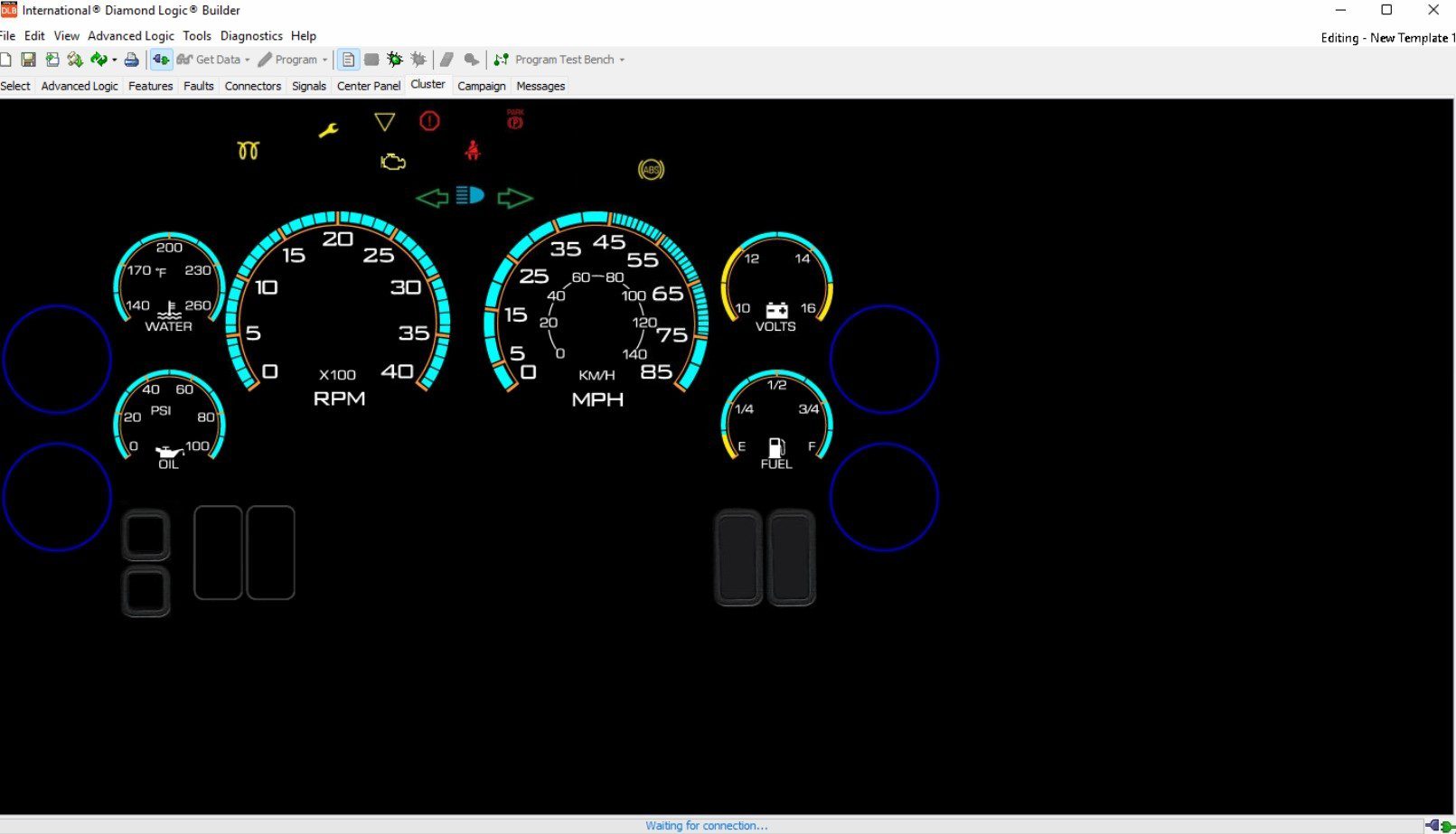This screenshot has height=834, width=1456.
Task: Open the Advanced Logic menu
Action: (x=131, y=35)
